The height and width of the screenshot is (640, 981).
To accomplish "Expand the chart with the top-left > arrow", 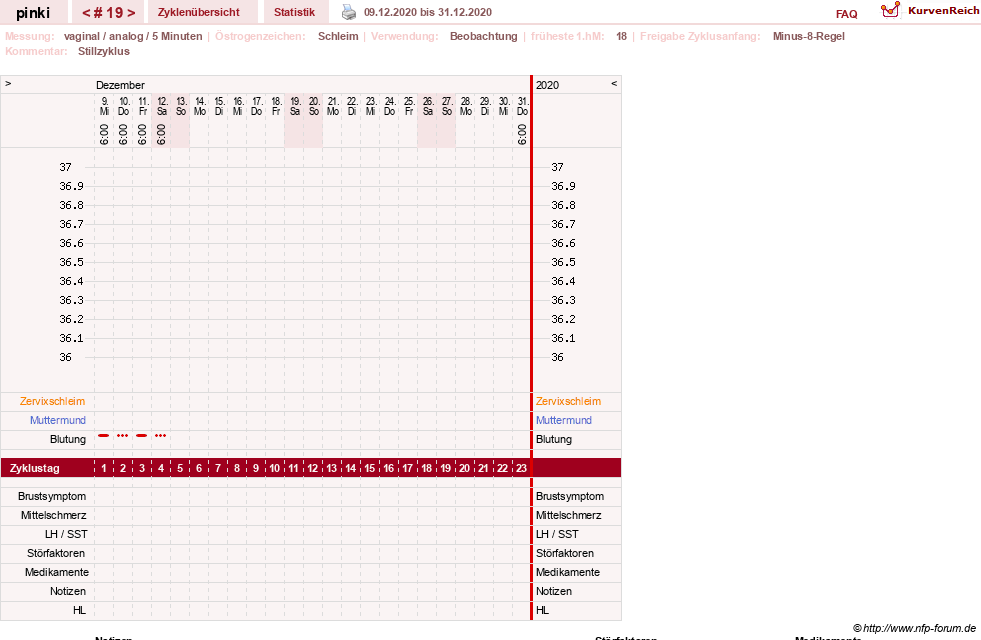I will tap(8, 83).
